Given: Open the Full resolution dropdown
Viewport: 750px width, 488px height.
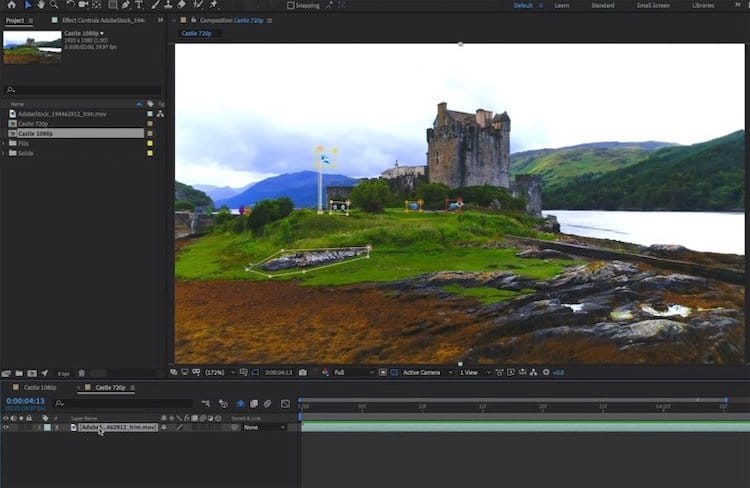Looking at the screenshot, I should point(356,372).
